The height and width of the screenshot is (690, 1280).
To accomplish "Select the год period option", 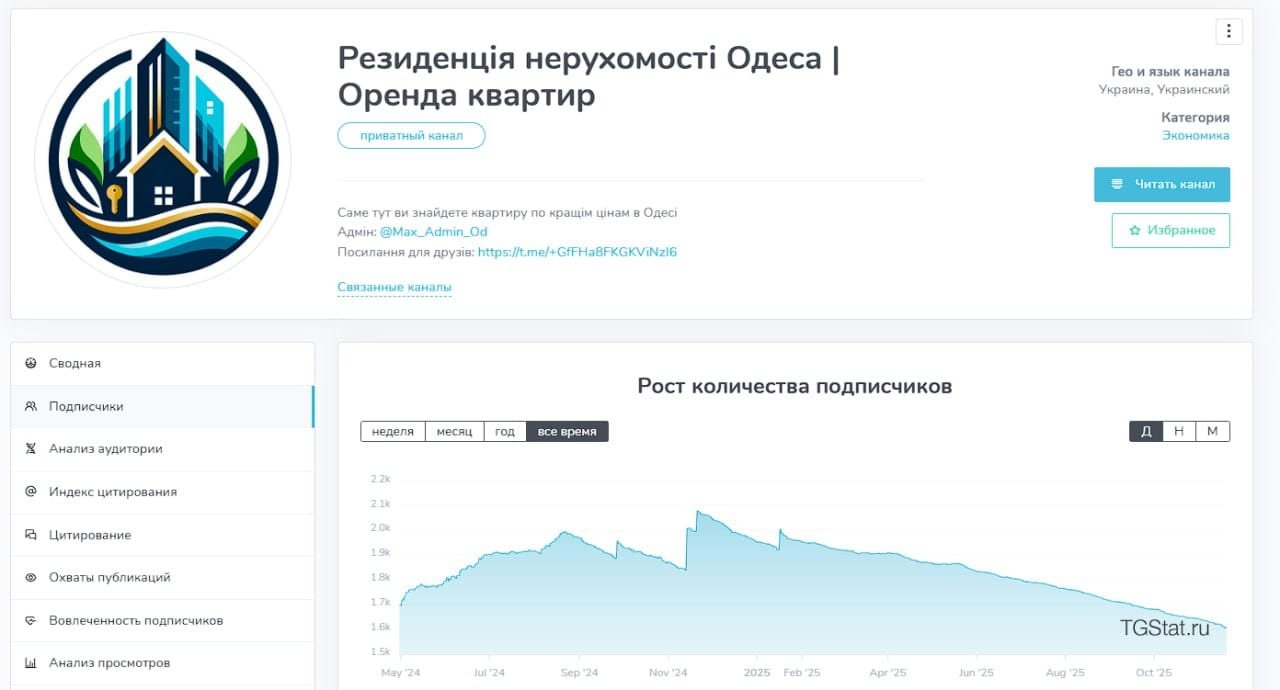I will [504, 431].
